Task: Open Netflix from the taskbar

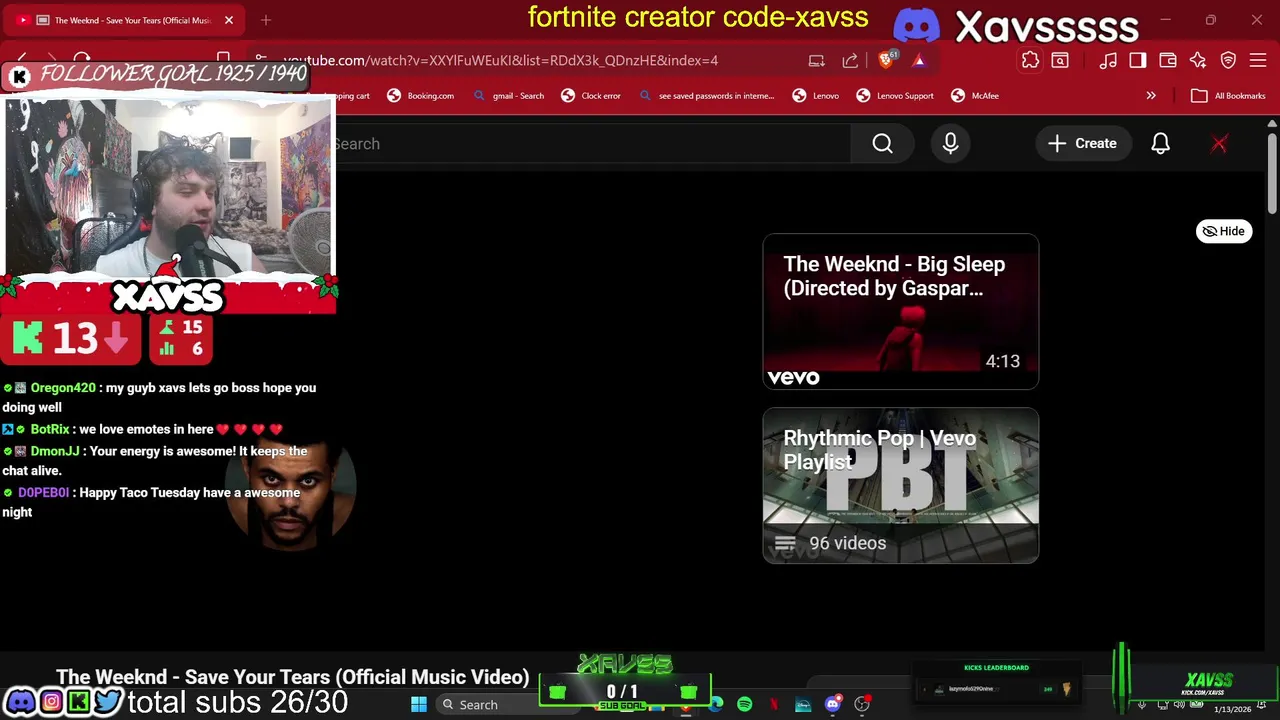Action: (774, 705)
